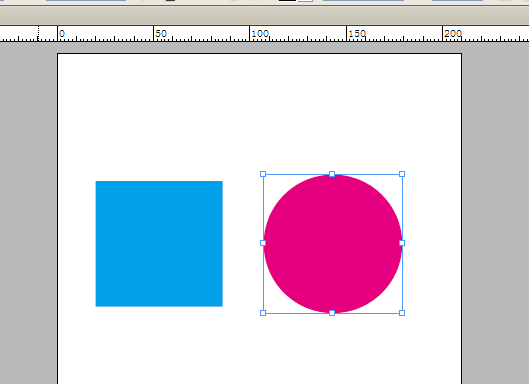Click the ruler mark labeled 0
This screenshot has height=384, width=529.
point(62,34)
